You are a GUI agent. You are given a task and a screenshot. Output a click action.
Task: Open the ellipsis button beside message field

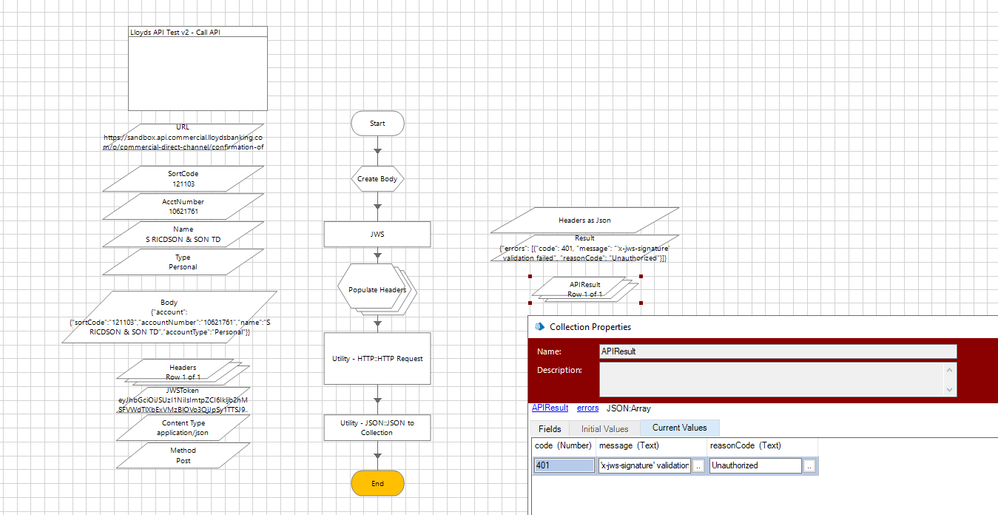click(x=698, y=466)
